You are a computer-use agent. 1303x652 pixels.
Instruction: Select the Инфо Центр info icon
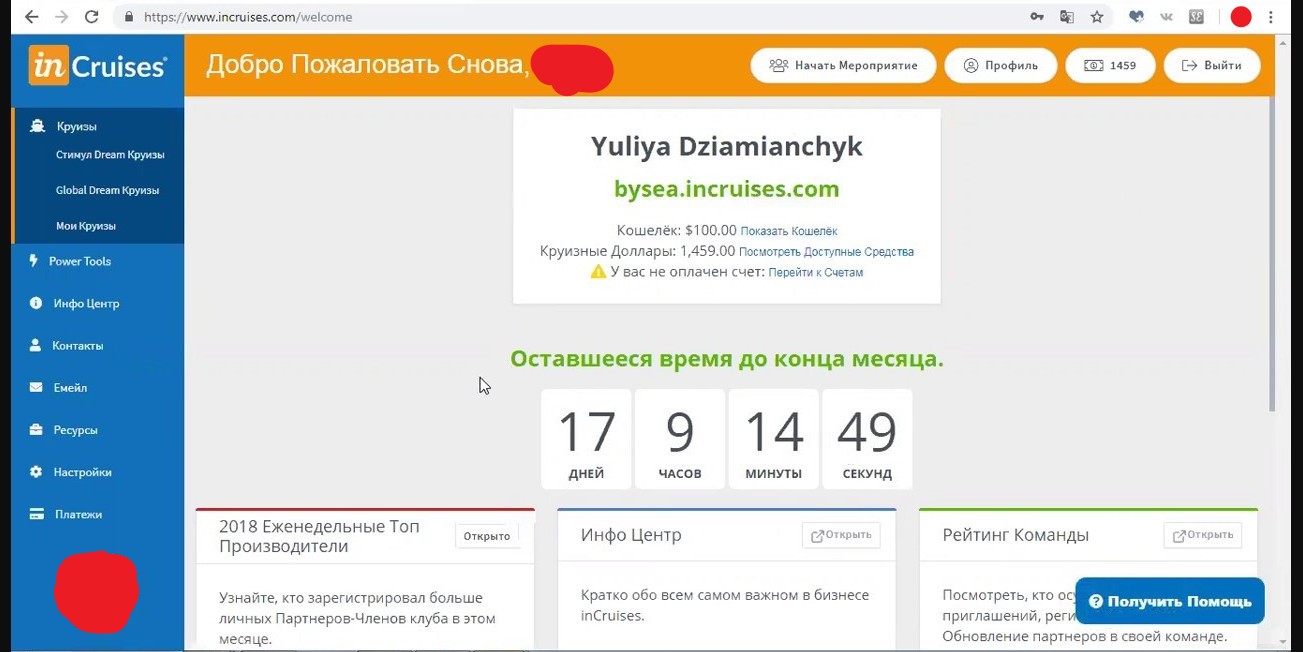[34, 303]
